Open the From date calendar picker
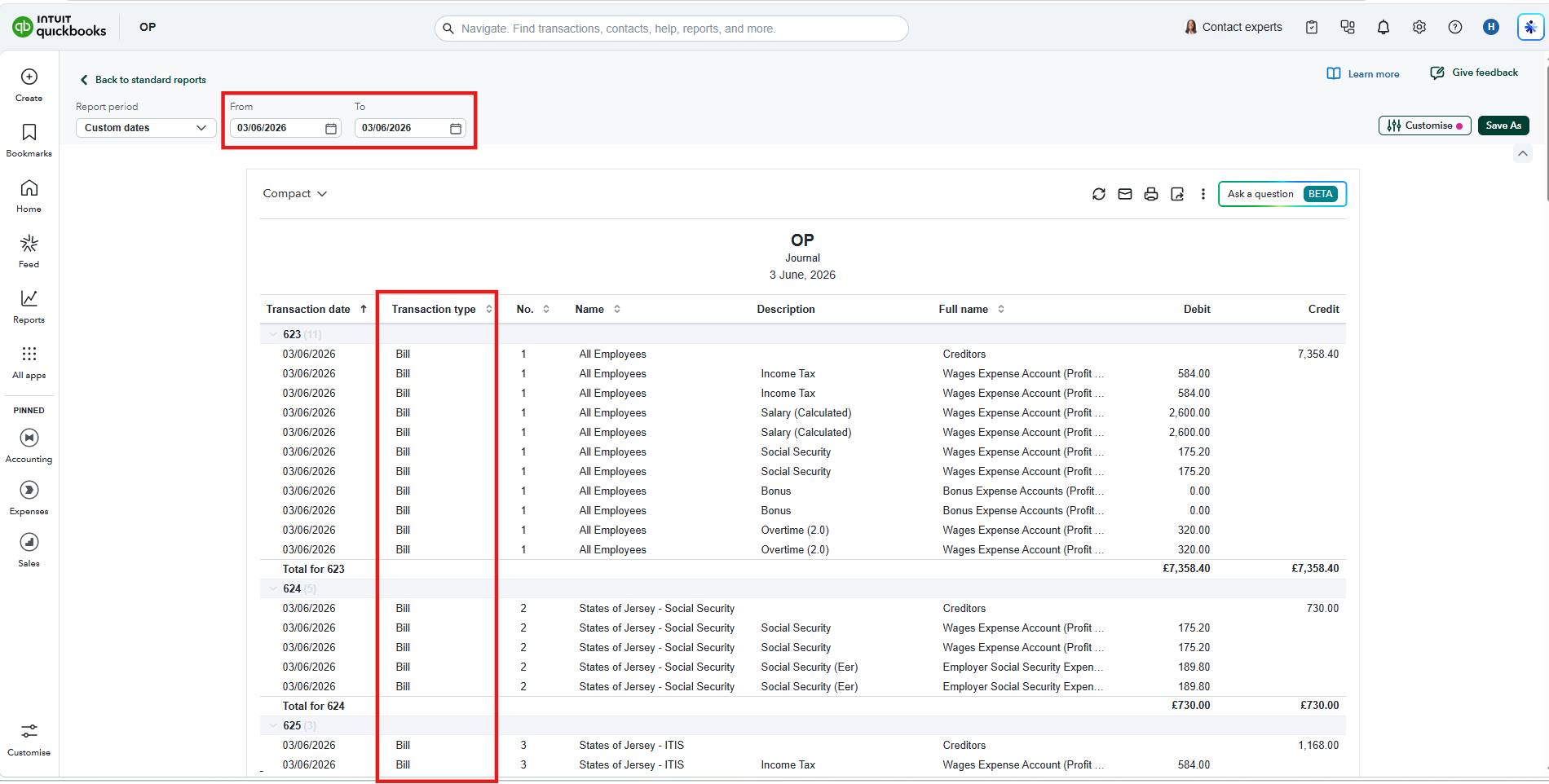 (331, 128)
